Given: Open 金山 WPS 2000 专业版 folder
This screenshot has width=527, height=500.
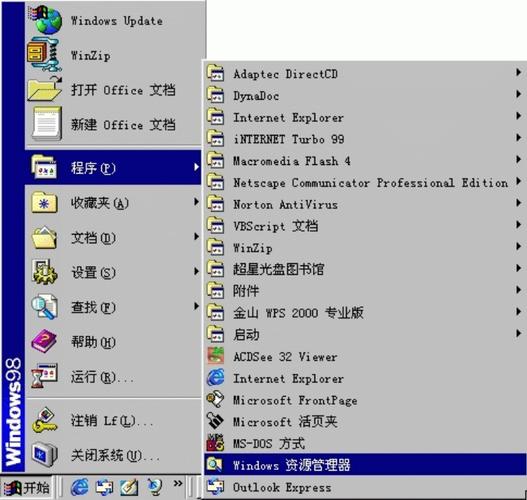Looking at the screenshot, I should coord(364,312).
